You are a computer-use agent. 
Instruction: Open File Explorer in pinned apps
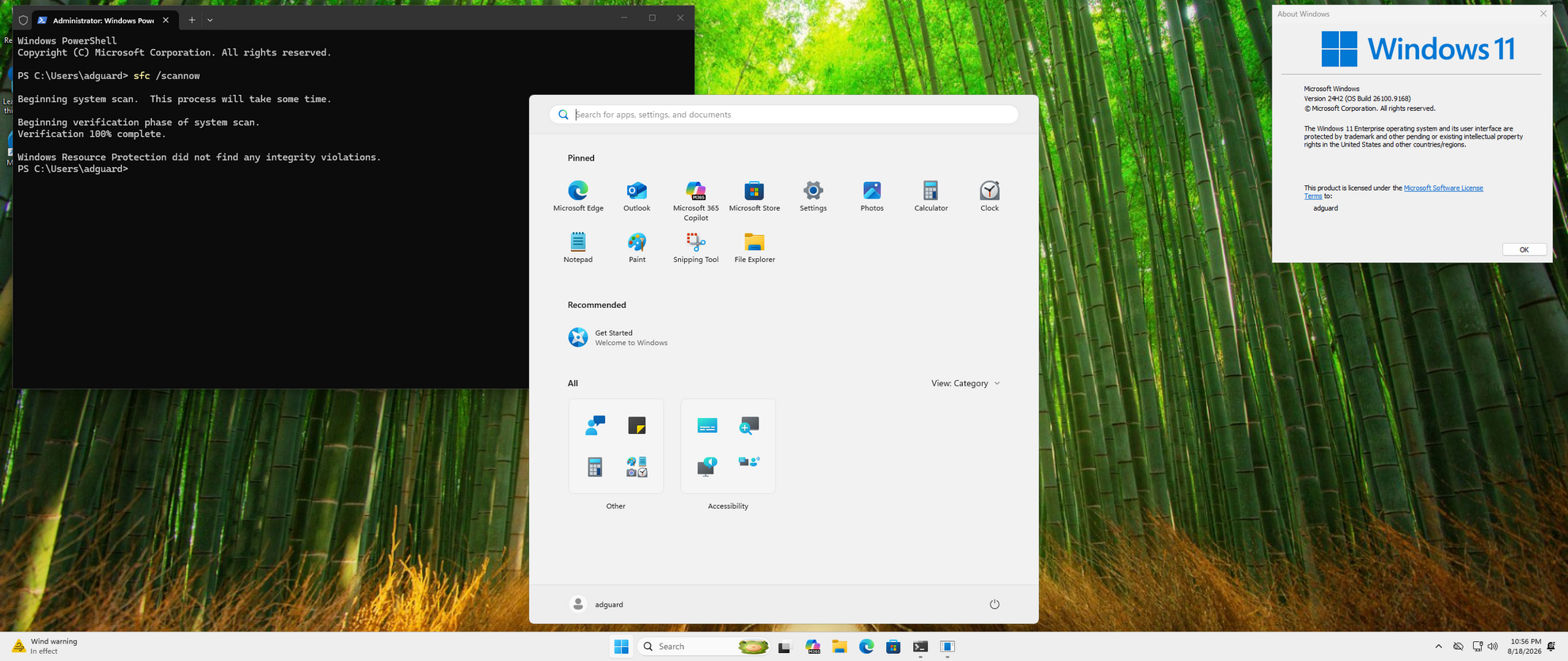[754, 248]
